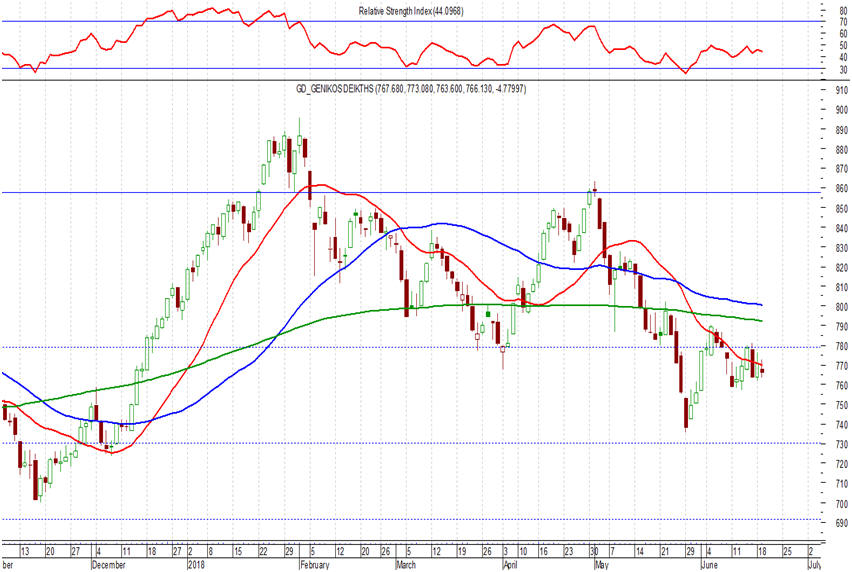Click the 850 price axis label
This screenshot has height=572, width=852.
[842, 209]
